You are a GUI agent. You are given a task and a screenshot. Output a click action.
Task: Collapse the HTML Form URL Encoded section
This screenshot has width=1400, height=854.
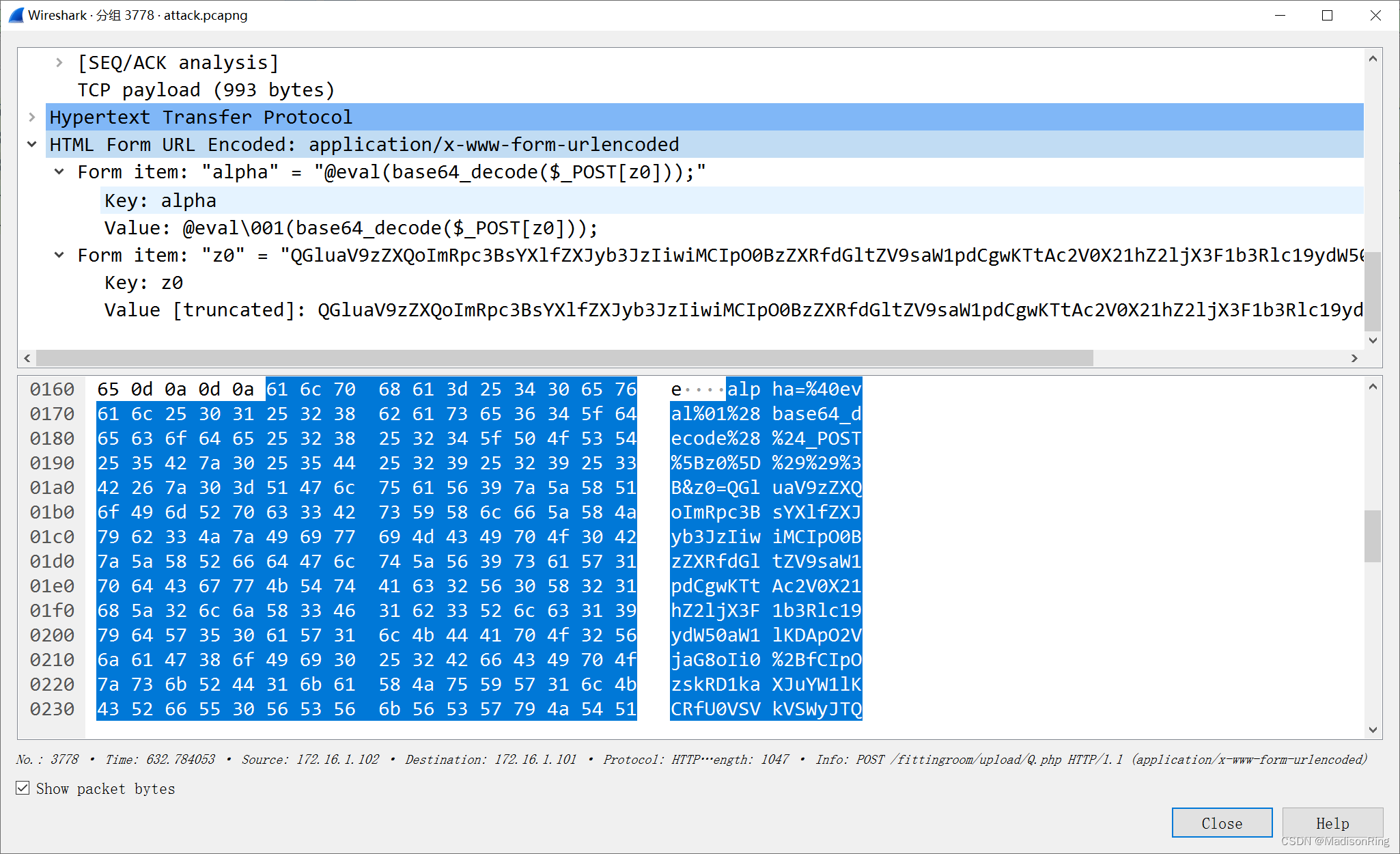click(32, 144)
